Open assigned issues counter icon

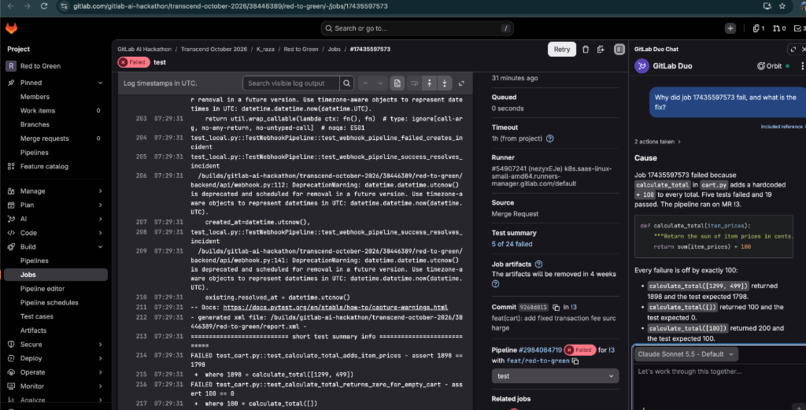click(x=758, y=28)
